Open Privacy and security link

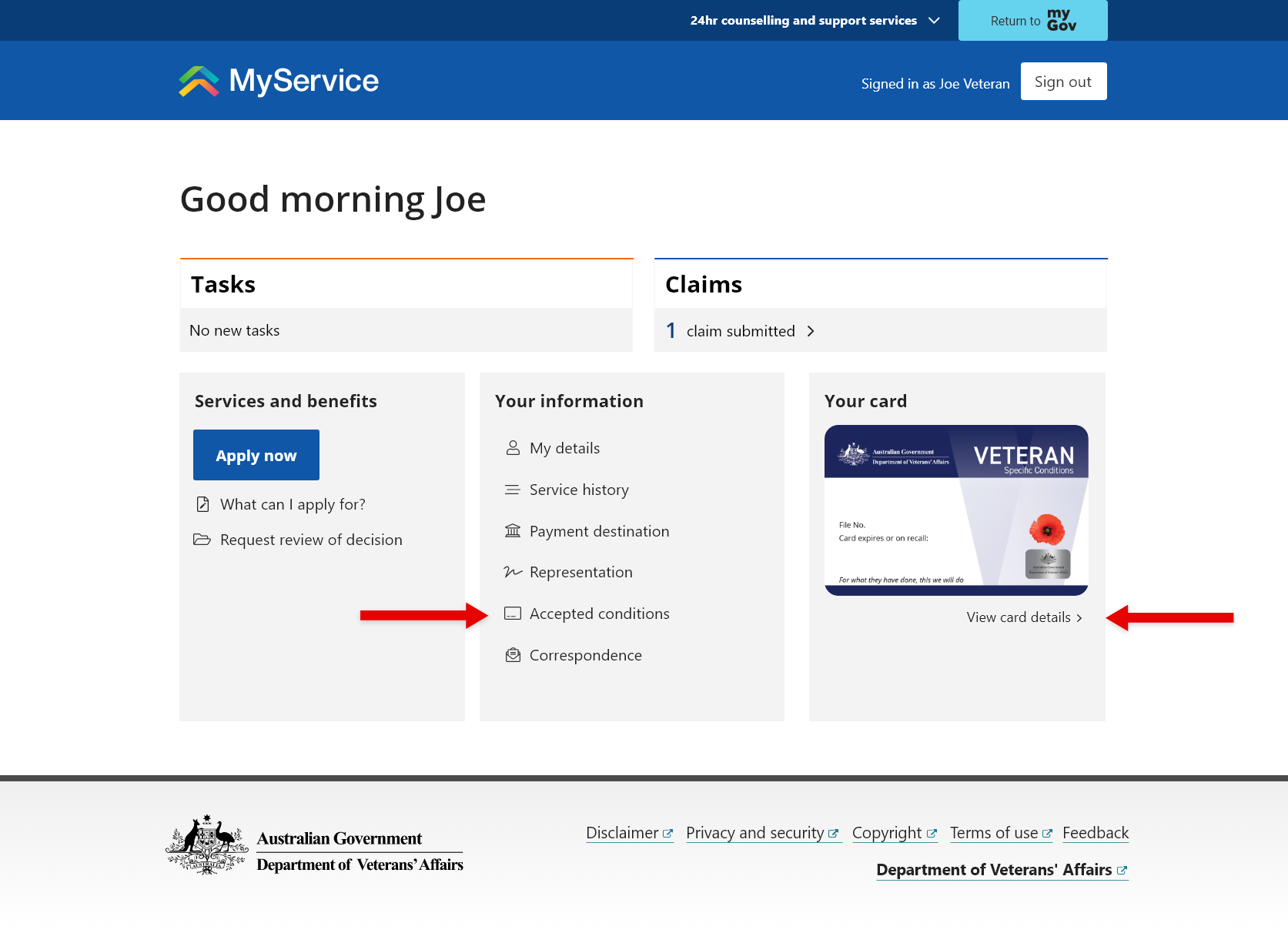[763, 833]
